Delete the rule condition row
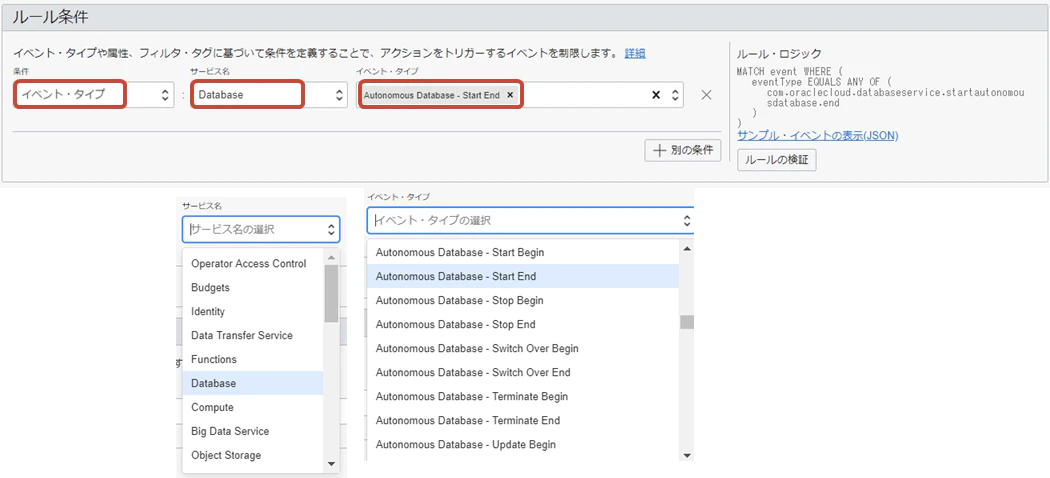The width and height of the screenshot is (1050, 478). [x=706, y=95]
